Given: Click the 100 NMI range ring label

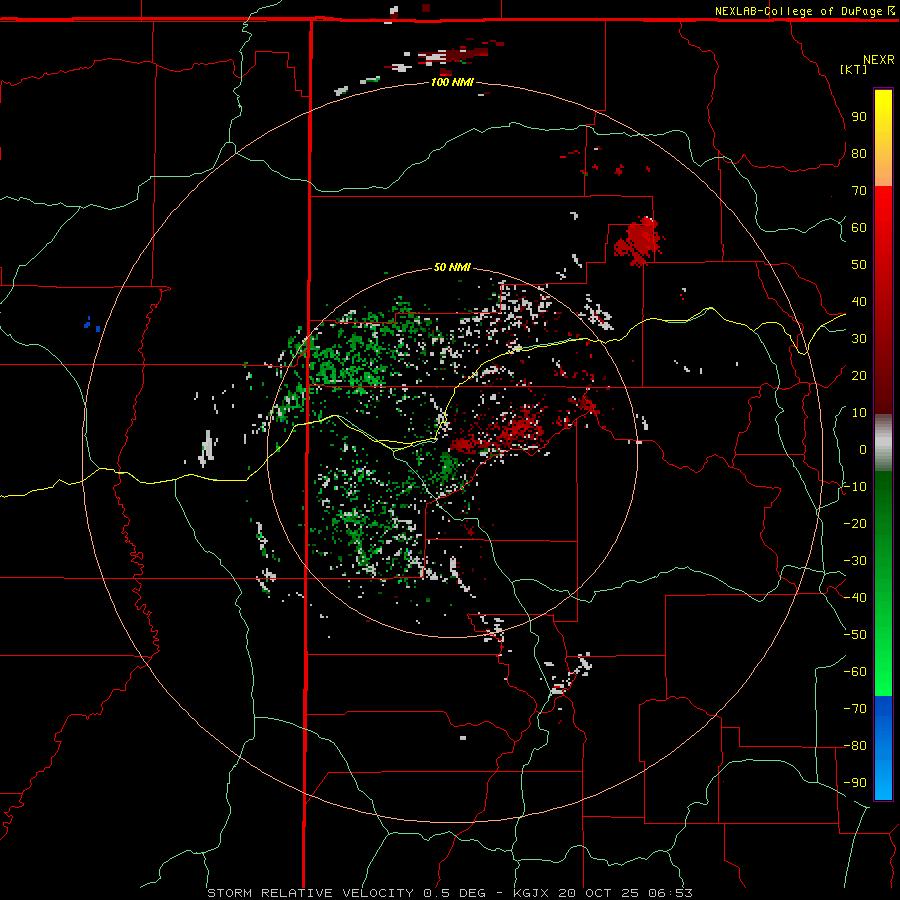Looking at the screenshot, I should click(452, 82).
